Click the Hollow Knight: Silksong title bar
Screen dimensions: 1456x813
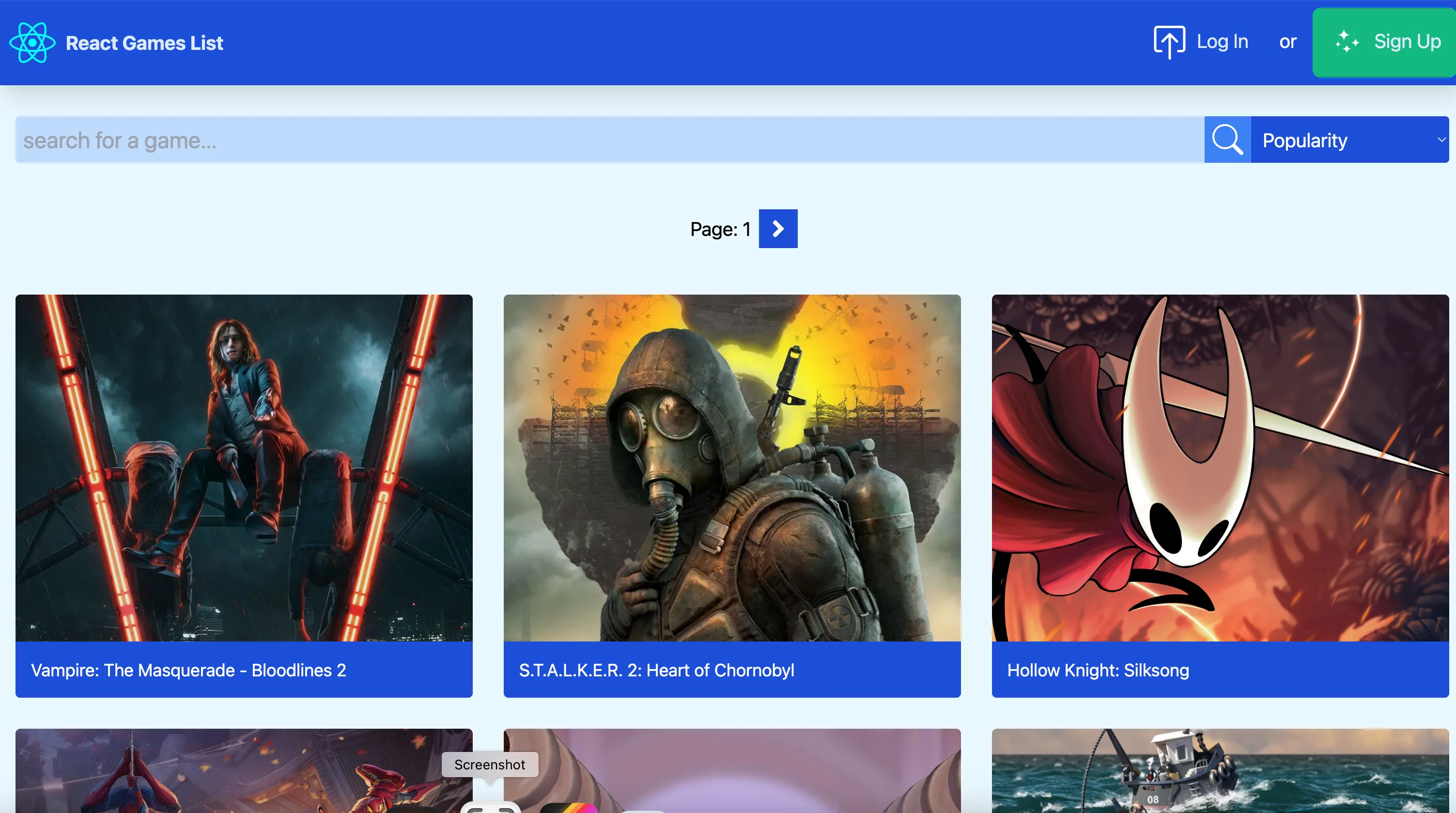[1220, 670]
